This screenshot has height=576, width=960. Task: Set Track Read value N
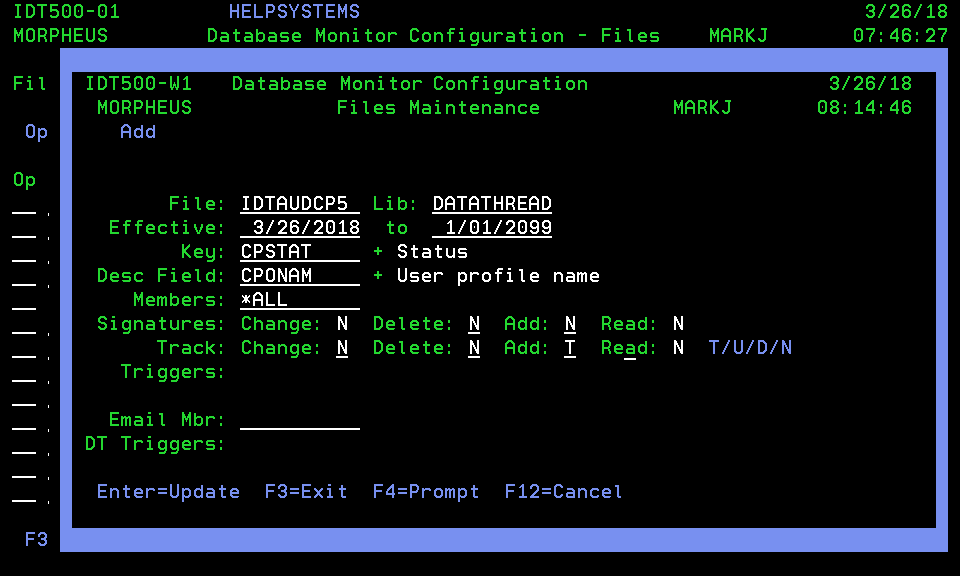pyautogui.click(x=678, y=348)
